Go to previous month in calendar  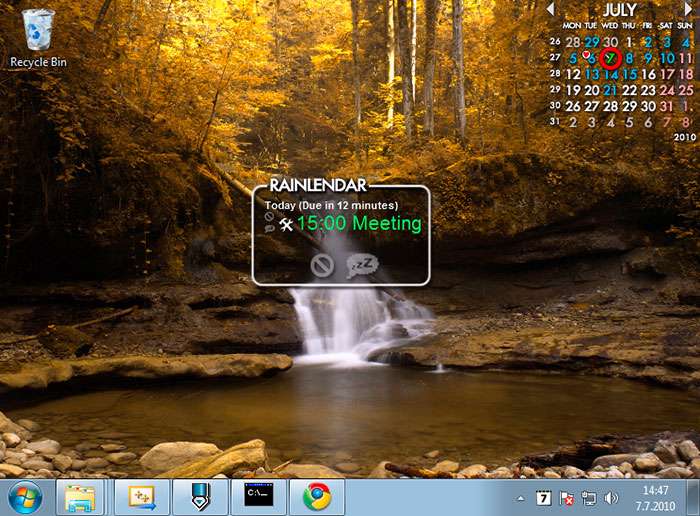[550, 9]
